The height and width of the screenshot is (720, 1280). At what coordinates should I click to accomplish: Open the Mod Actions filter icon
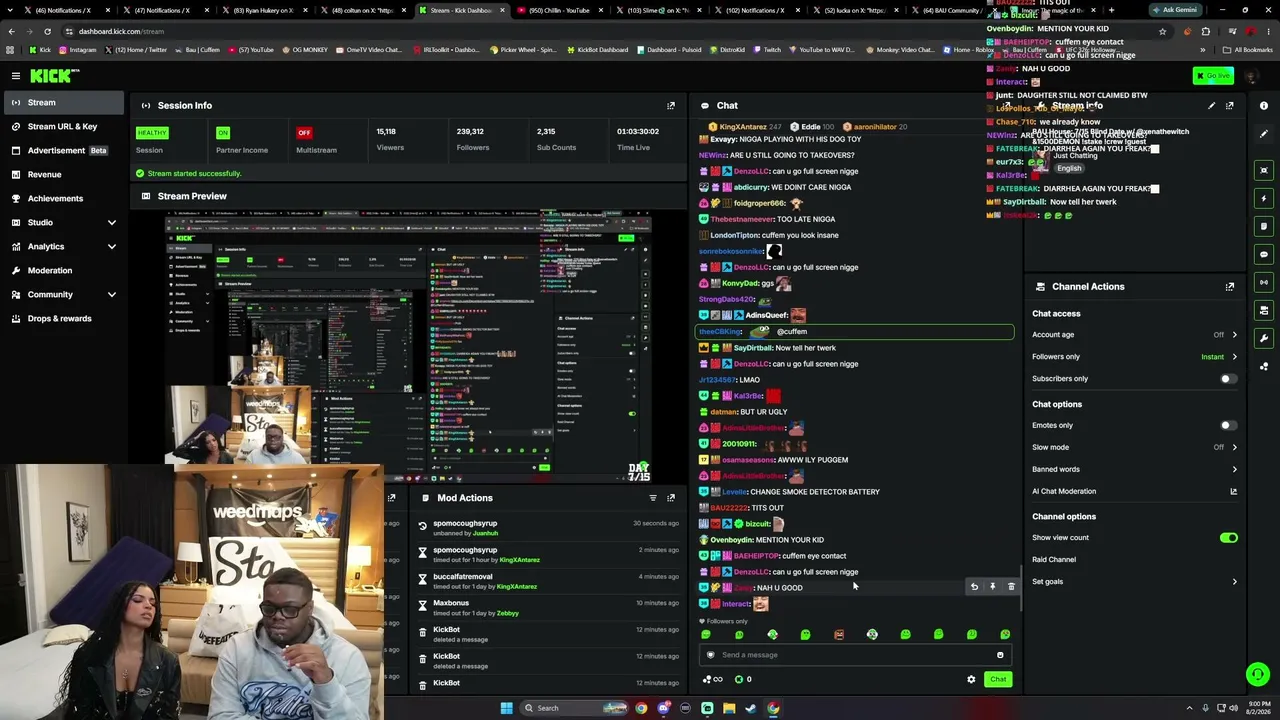653,497
